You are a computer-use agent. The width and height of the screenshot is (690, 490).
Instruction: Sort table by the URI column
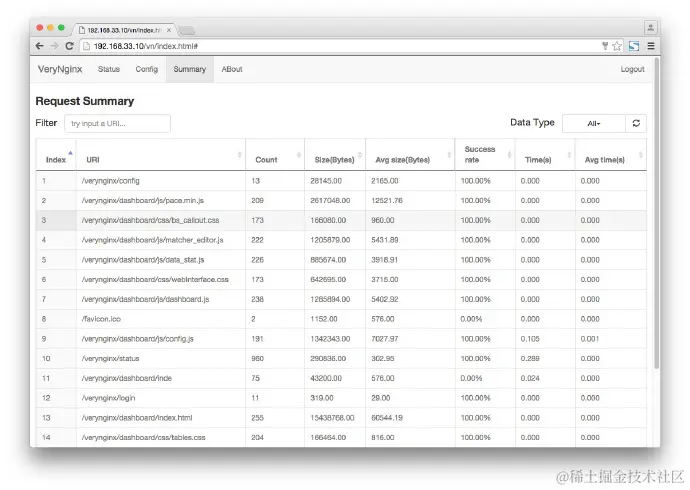tap(161, 155)
